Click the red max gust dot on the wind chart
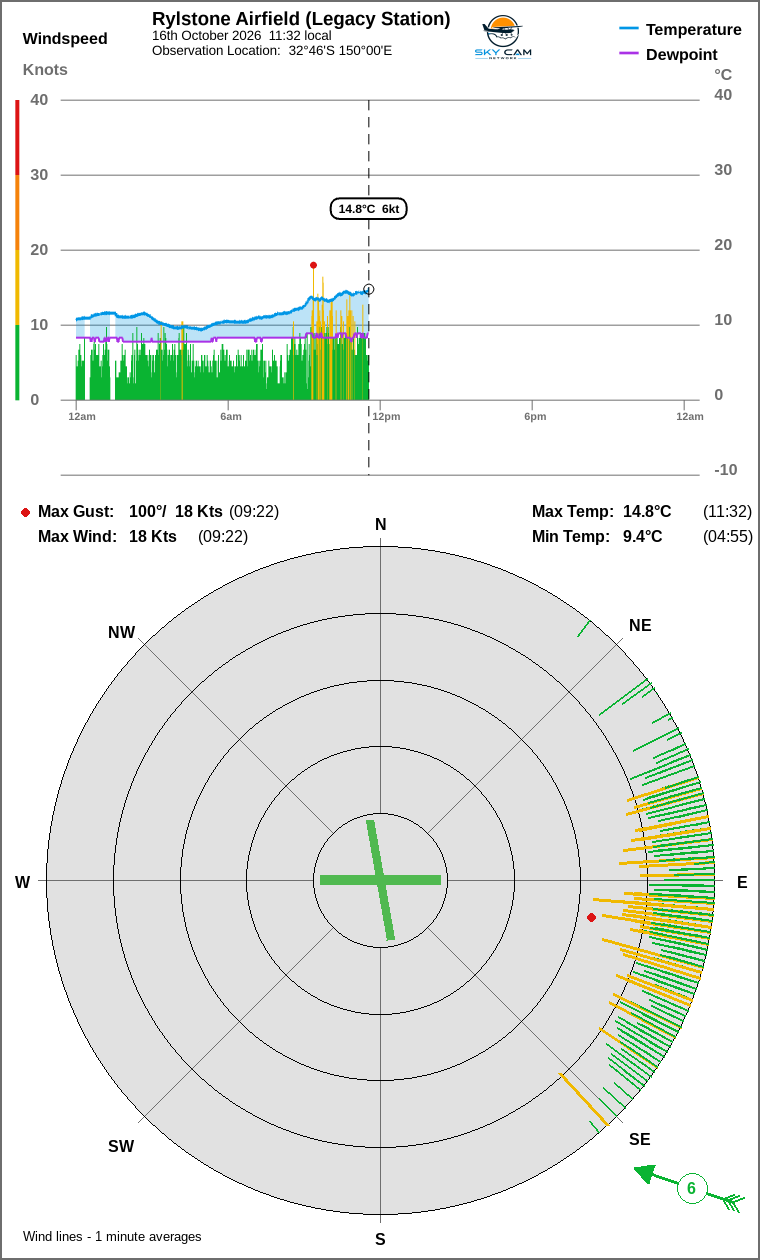Screen dimensions: 760x1260 click(x=313, y=265)
